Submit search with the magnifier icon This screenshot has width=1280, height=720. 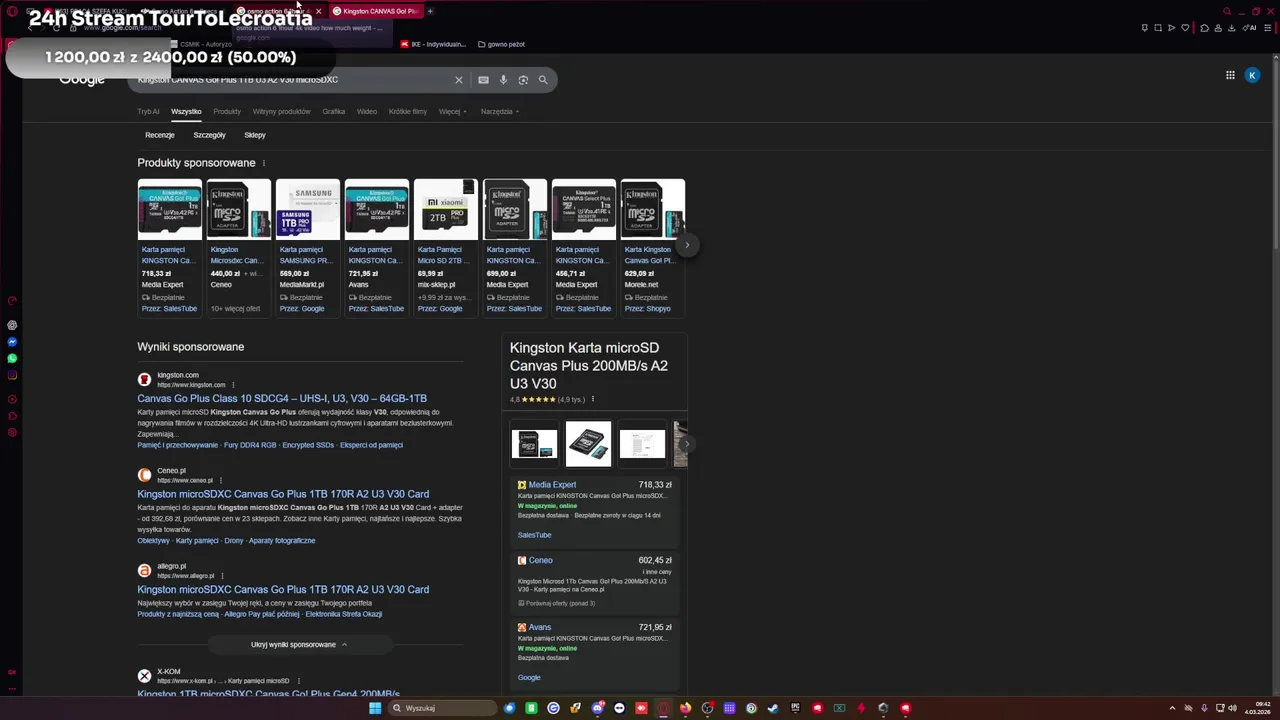[543, 80]
